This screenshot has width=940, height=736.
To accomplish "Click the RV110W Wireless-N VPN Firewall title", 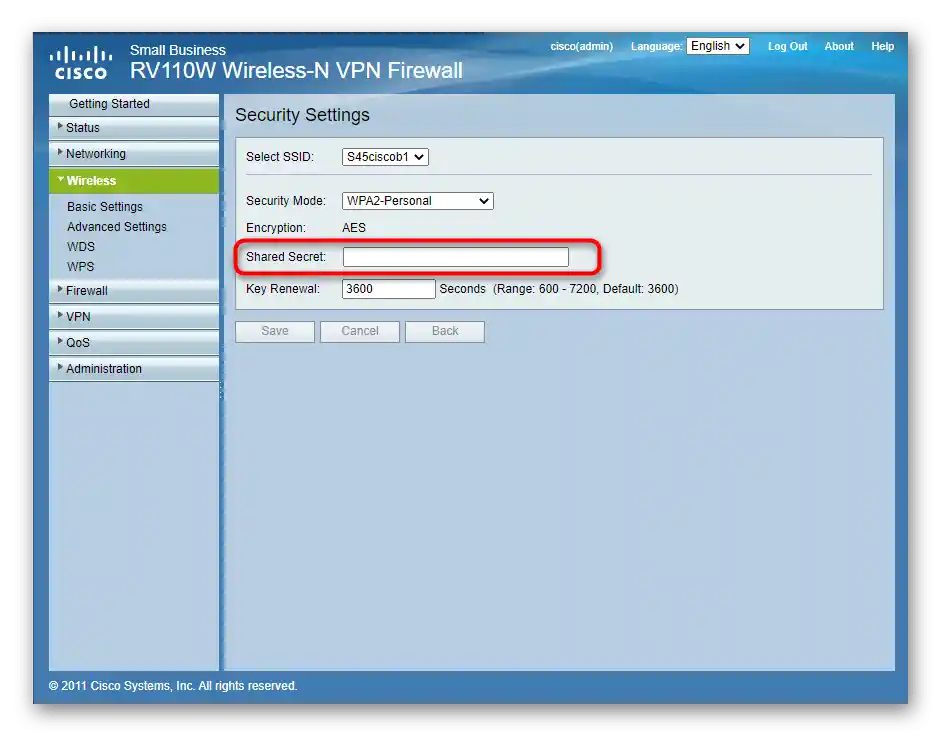I will (x=296, y=71).
